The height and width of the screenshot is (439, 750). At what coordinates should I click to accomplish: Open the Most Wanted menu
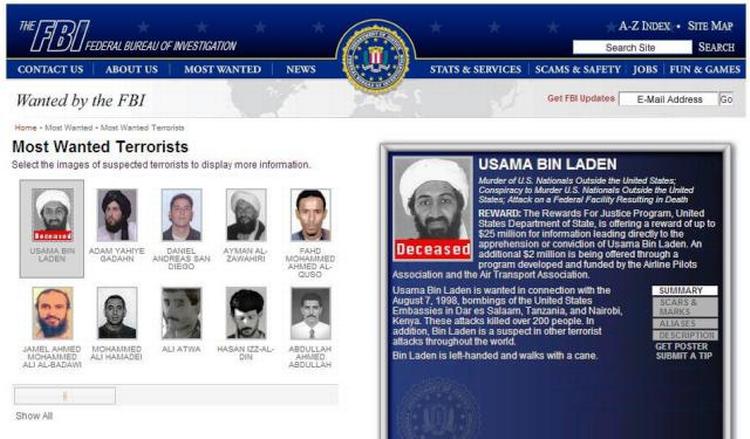(x=222, y=69)
